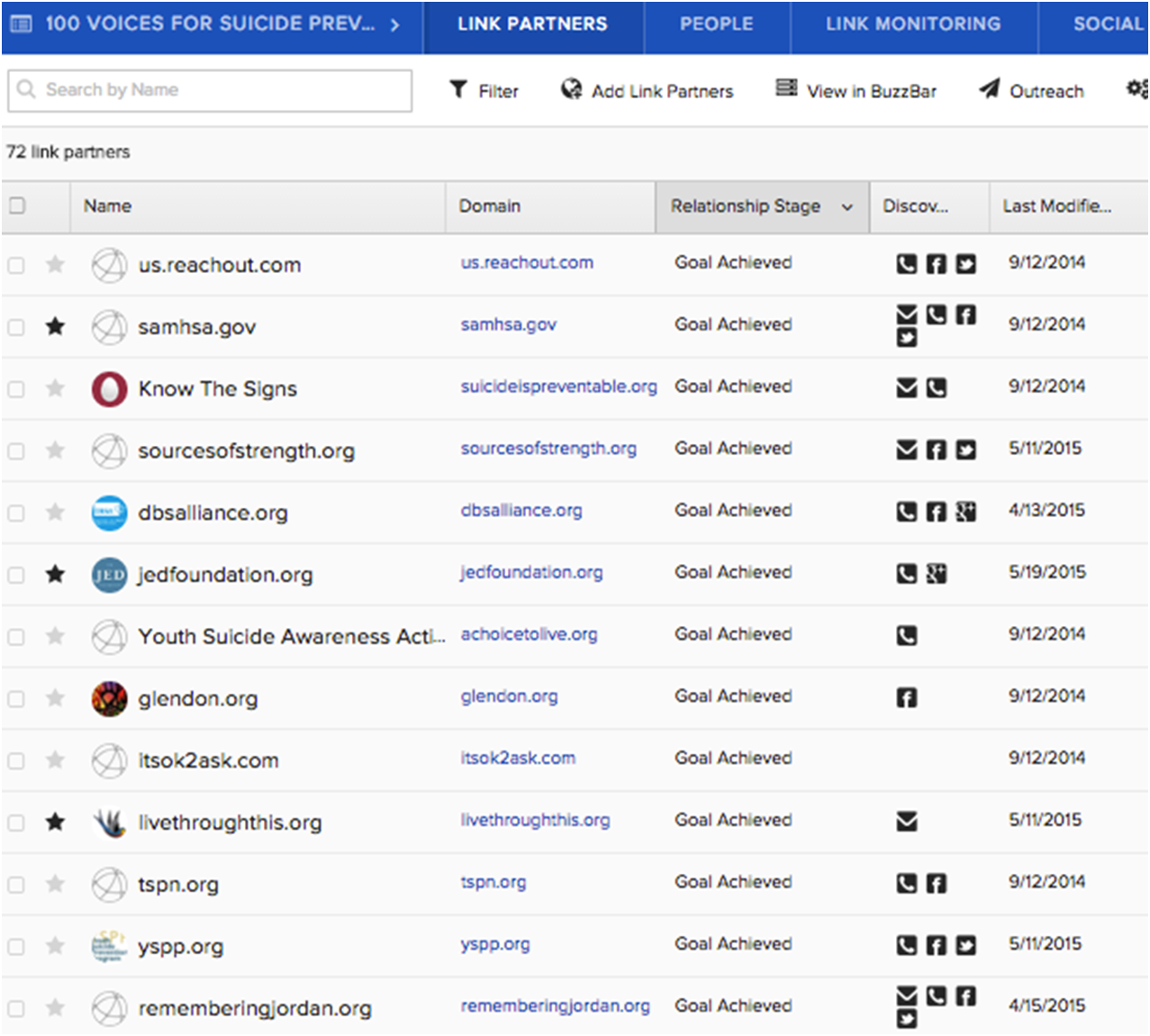The image size is (1150, 1036).
Task: Click the Know The Signs logo icon
Action: 109,389
